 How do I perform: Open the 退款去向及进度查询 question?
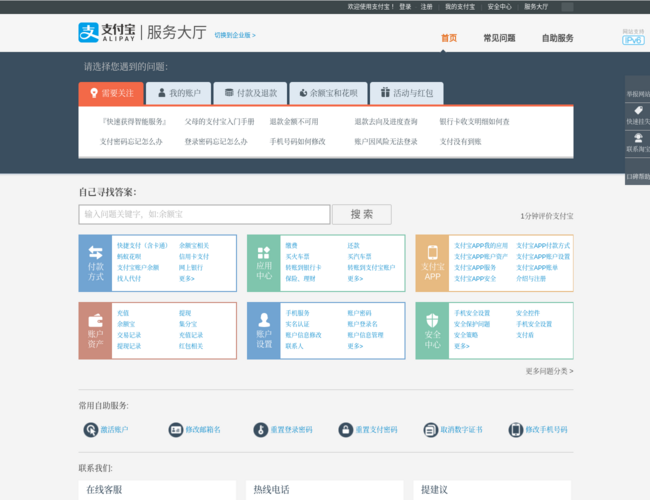click(386, 121)
